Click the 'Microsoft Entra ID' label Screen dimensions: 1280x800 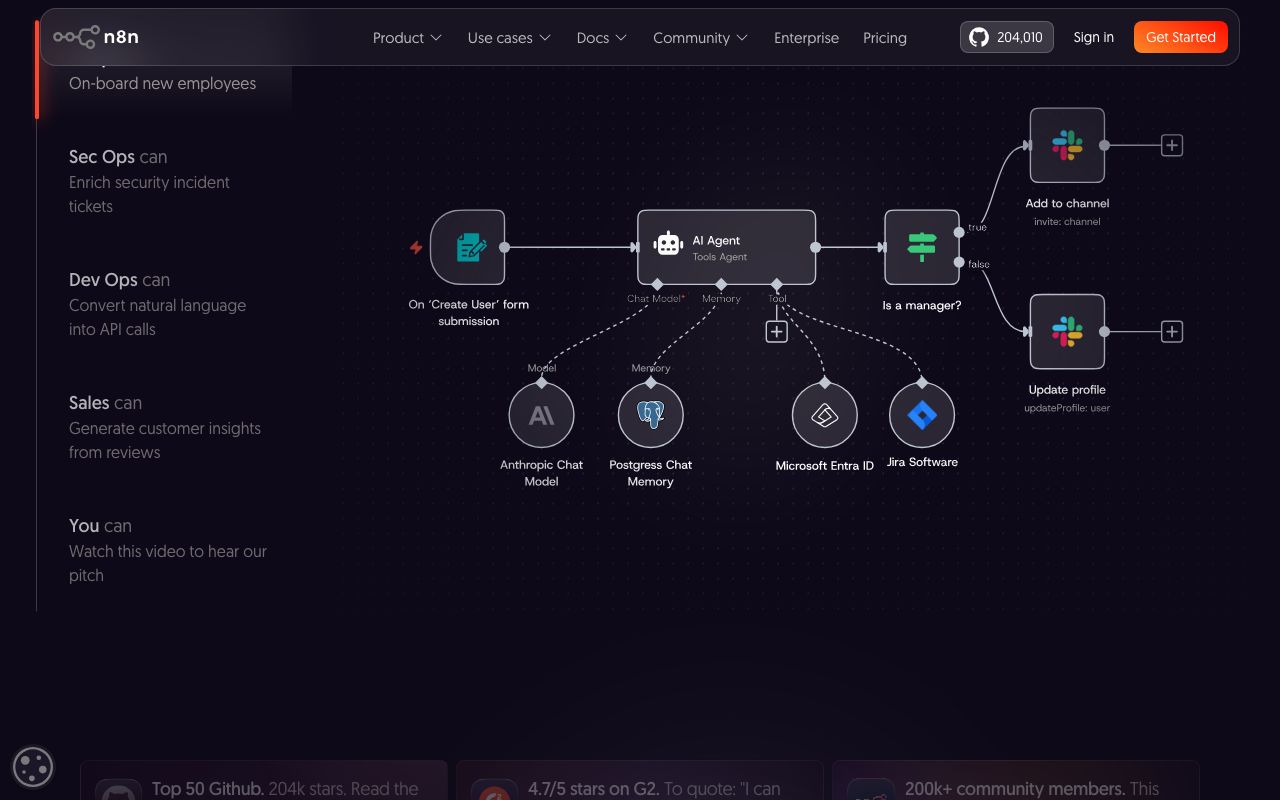825,466
